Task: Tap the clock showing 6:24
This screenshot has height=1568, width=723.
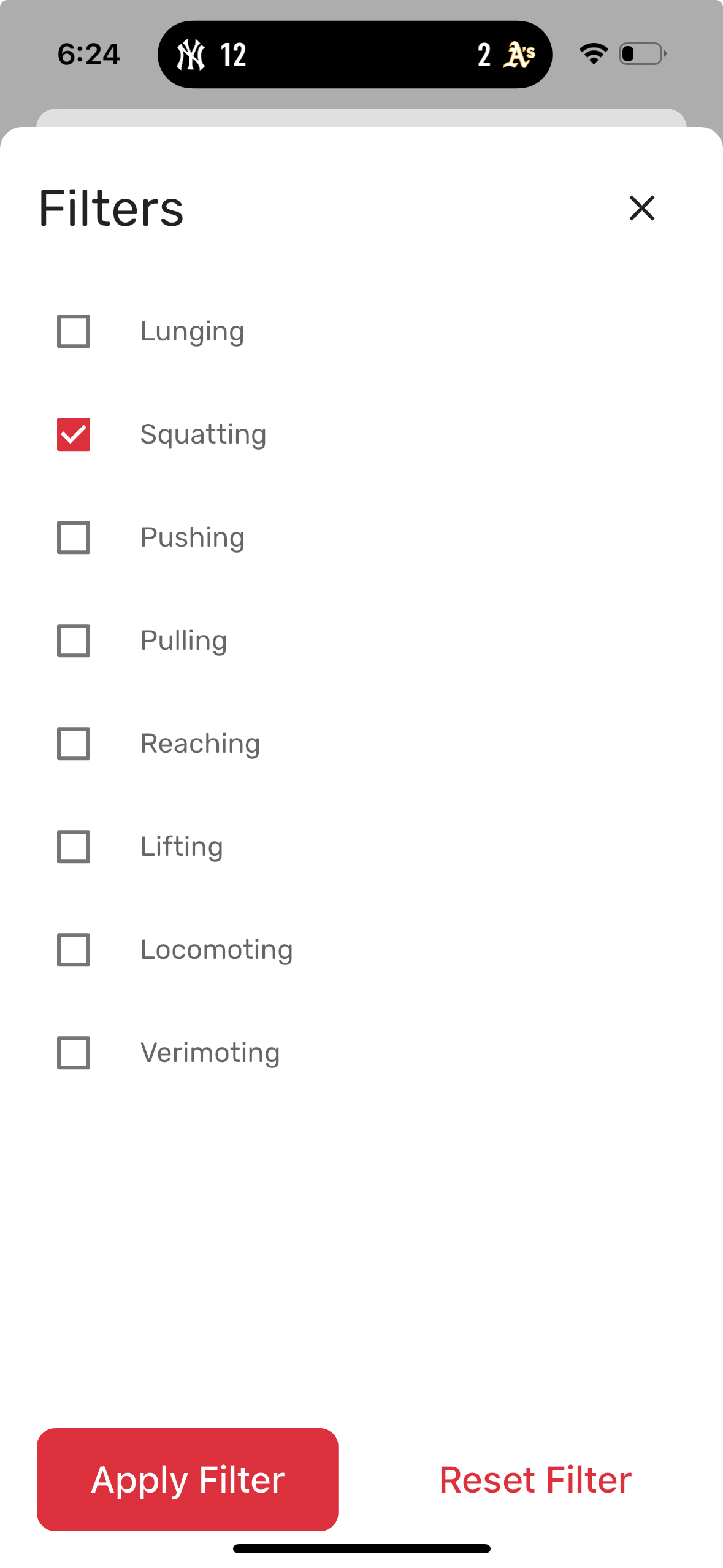Action: click(x=89, y=54)
